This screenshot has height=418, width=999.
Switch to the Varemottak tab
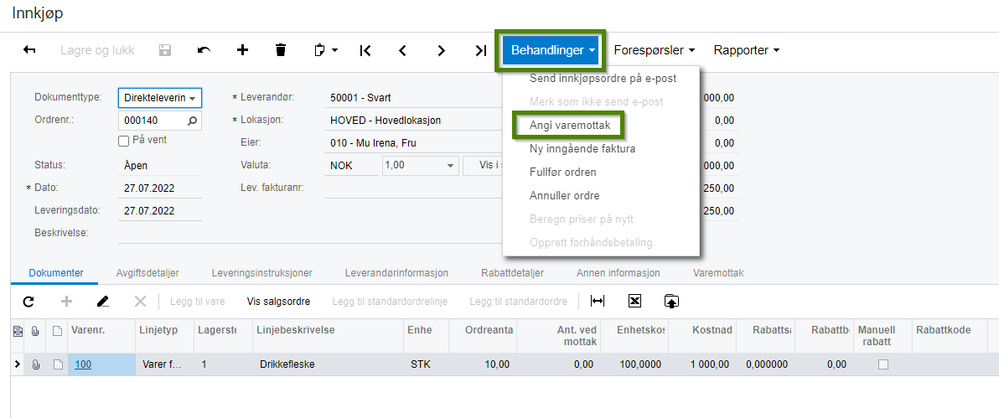718,273
